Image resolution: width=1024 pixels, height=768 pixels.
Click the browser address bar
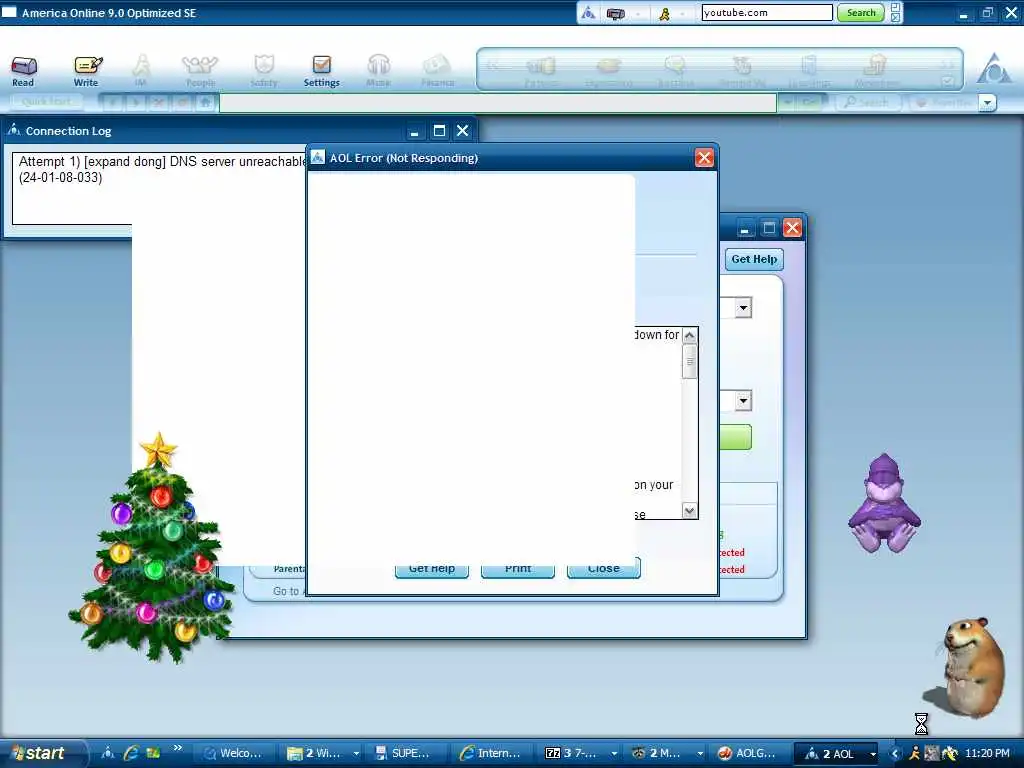pyautogui.click(x=498, y=103)
